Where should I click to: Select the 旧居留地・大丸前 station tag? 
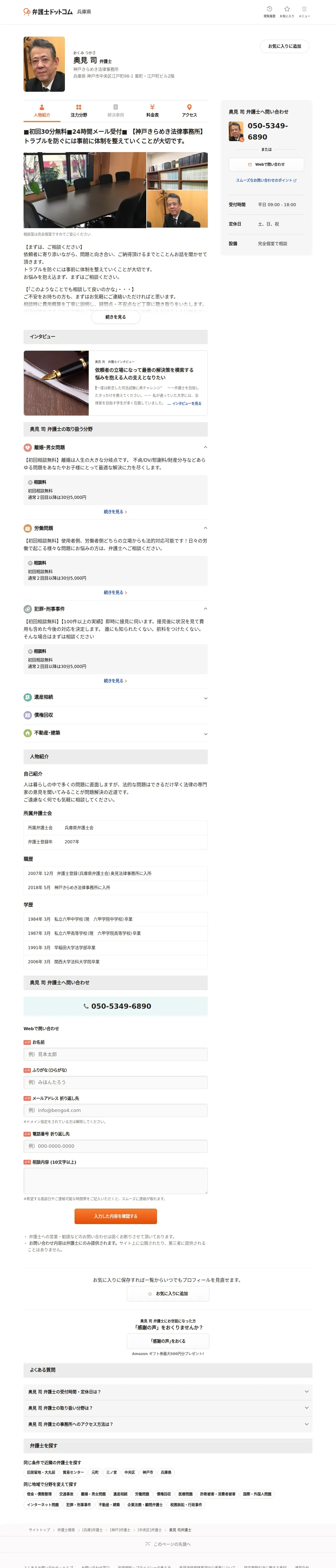[41, 1472]
